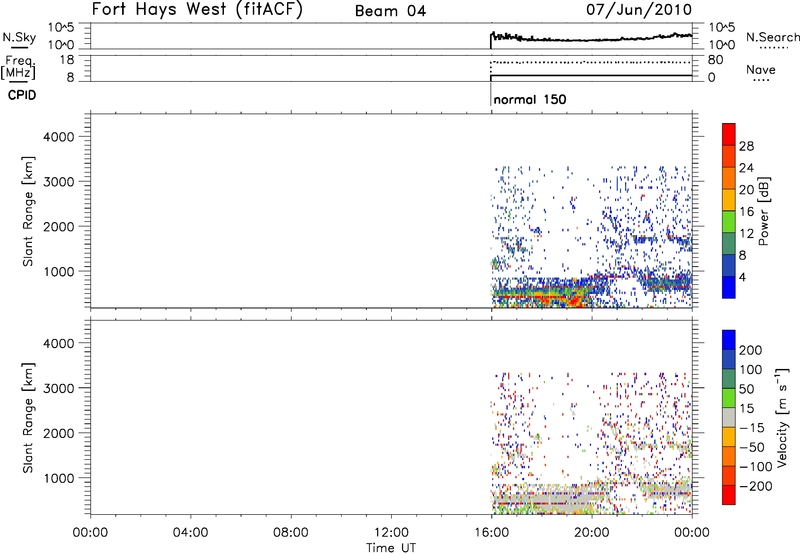Click the red top segment of power colorbar
Screen dimensions: 800x554
(729, 134)
